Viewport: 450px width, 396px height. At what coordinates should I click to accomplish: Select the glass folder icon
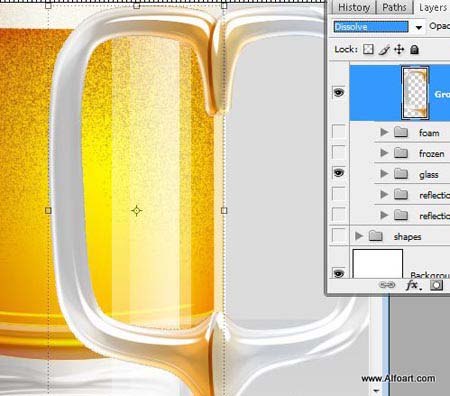tap(401, 173)
